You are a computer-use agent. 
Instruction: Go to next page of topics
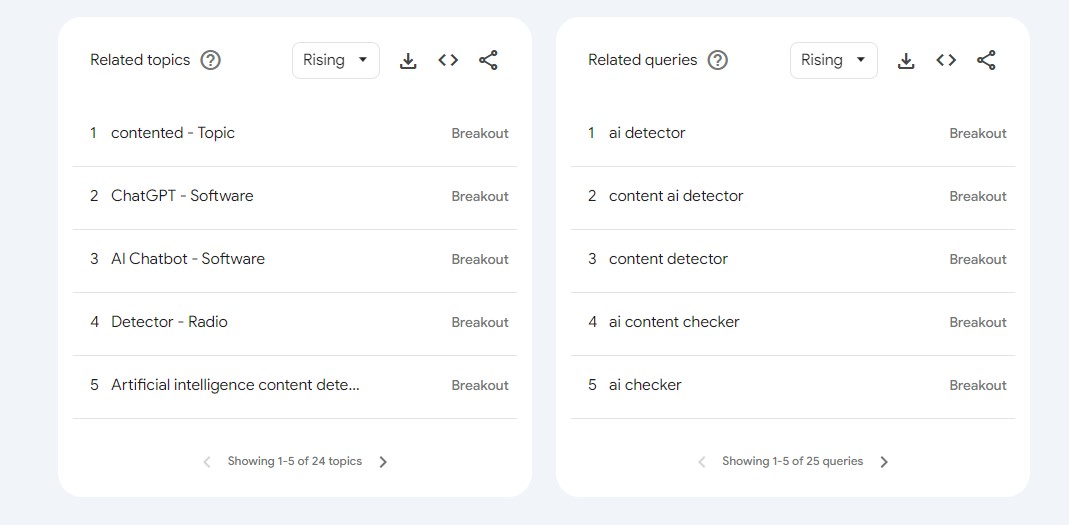point(383,462)
